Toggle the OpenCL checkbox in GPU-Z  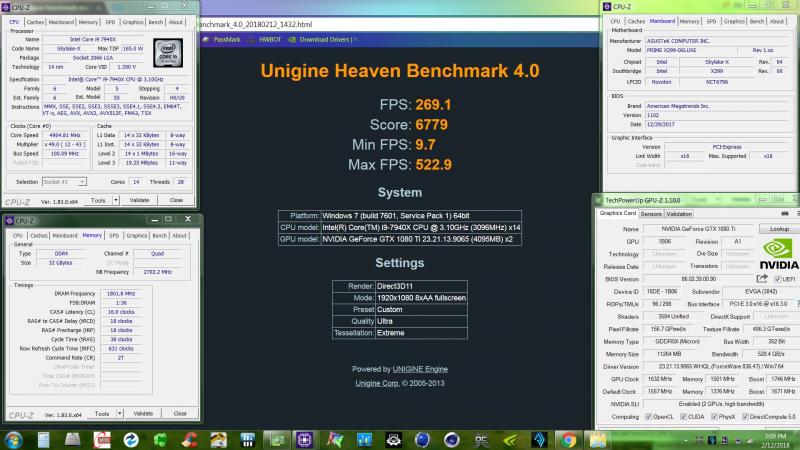648,417
